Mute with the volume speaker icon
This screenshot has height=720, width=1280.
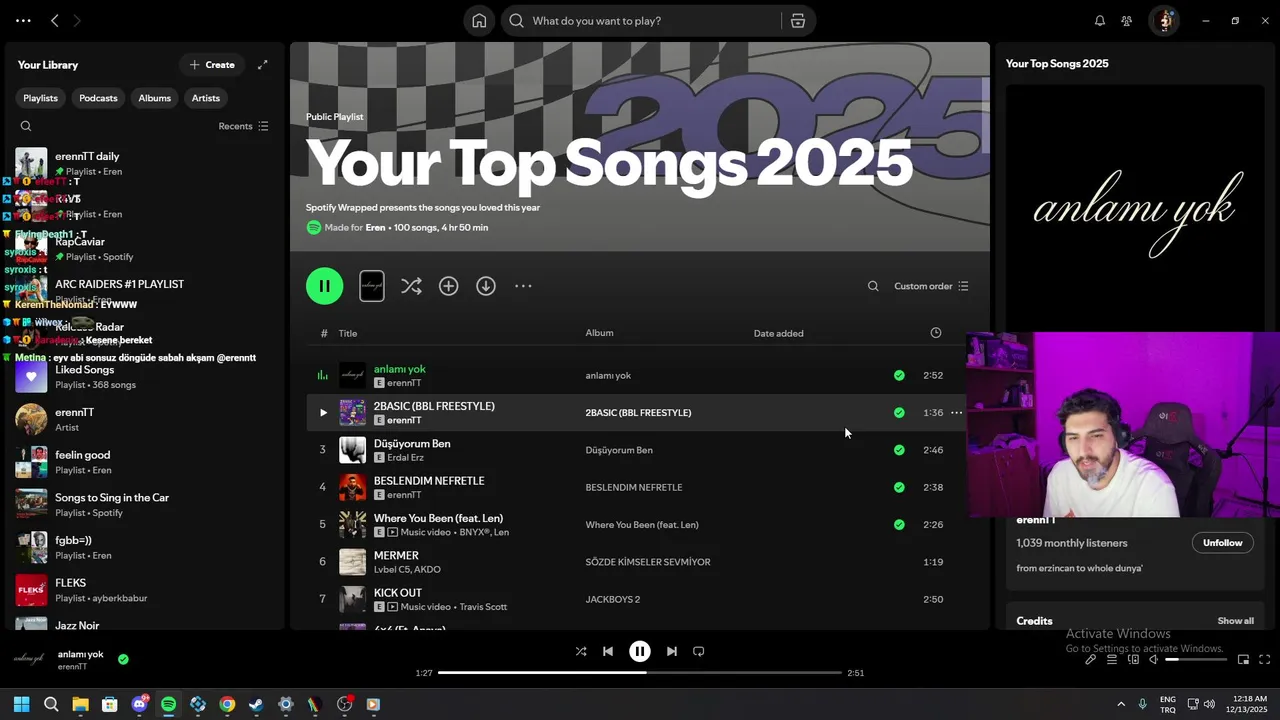coord(1153,660)
